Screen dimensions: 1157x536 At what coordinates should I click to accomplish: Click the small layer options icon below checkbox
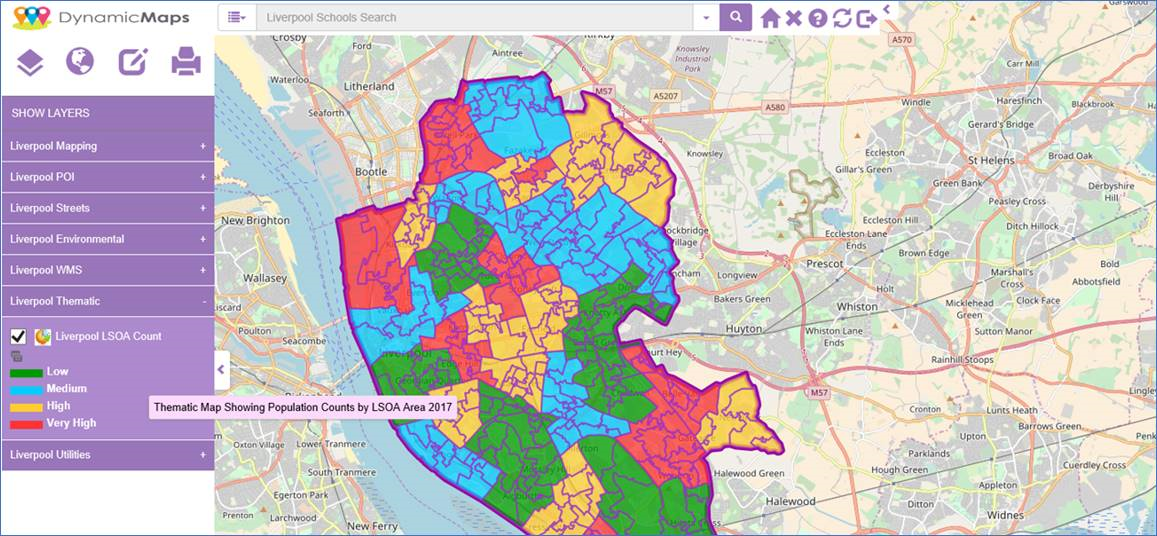coord(16,357)
